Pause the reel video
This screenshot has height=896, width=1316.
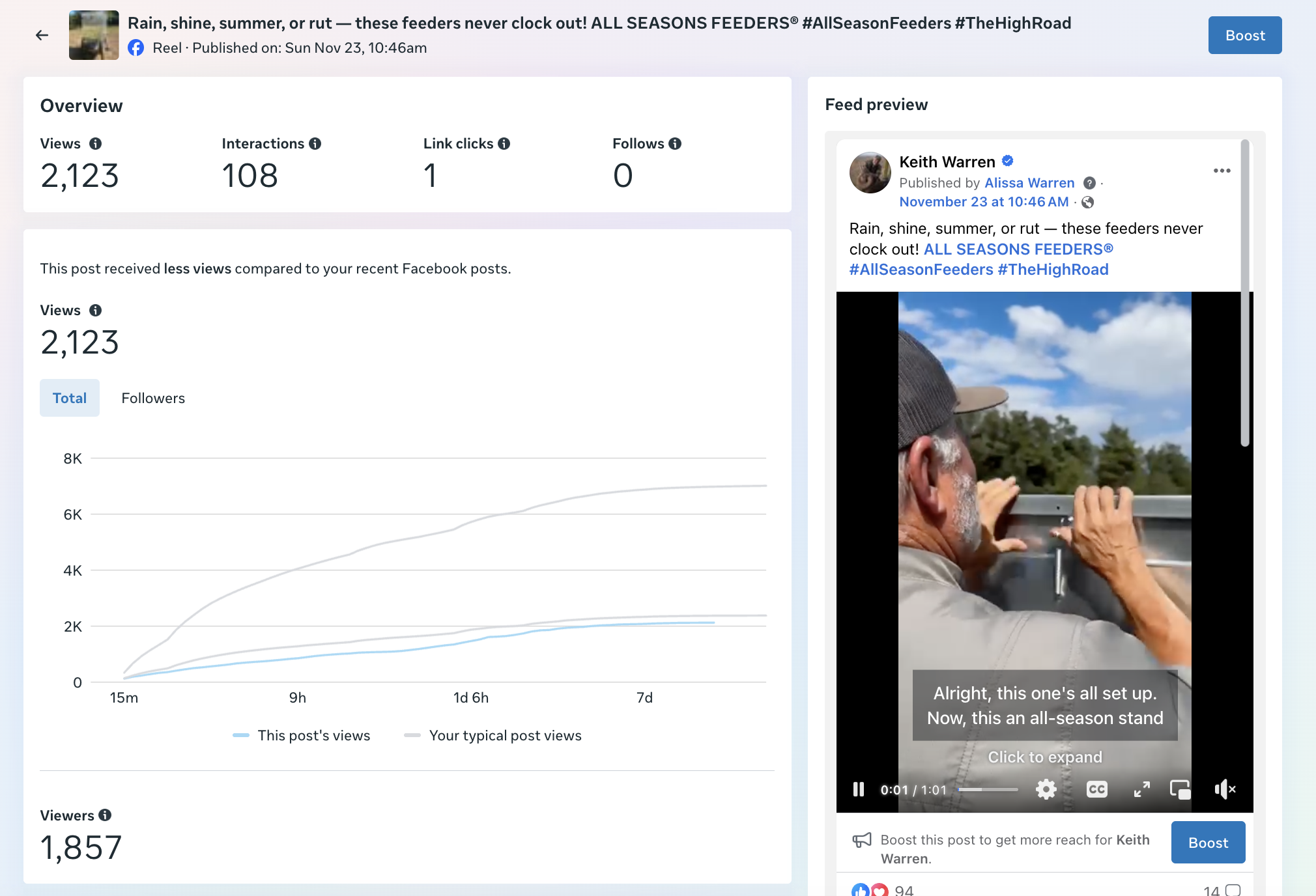click(x=859, y=789)
